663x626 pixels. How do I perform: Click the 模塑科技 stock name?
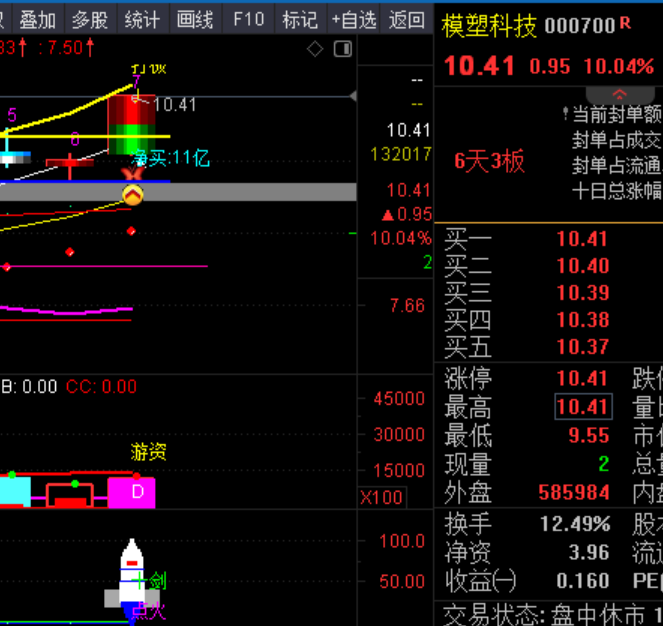click(x=489, y=25)
